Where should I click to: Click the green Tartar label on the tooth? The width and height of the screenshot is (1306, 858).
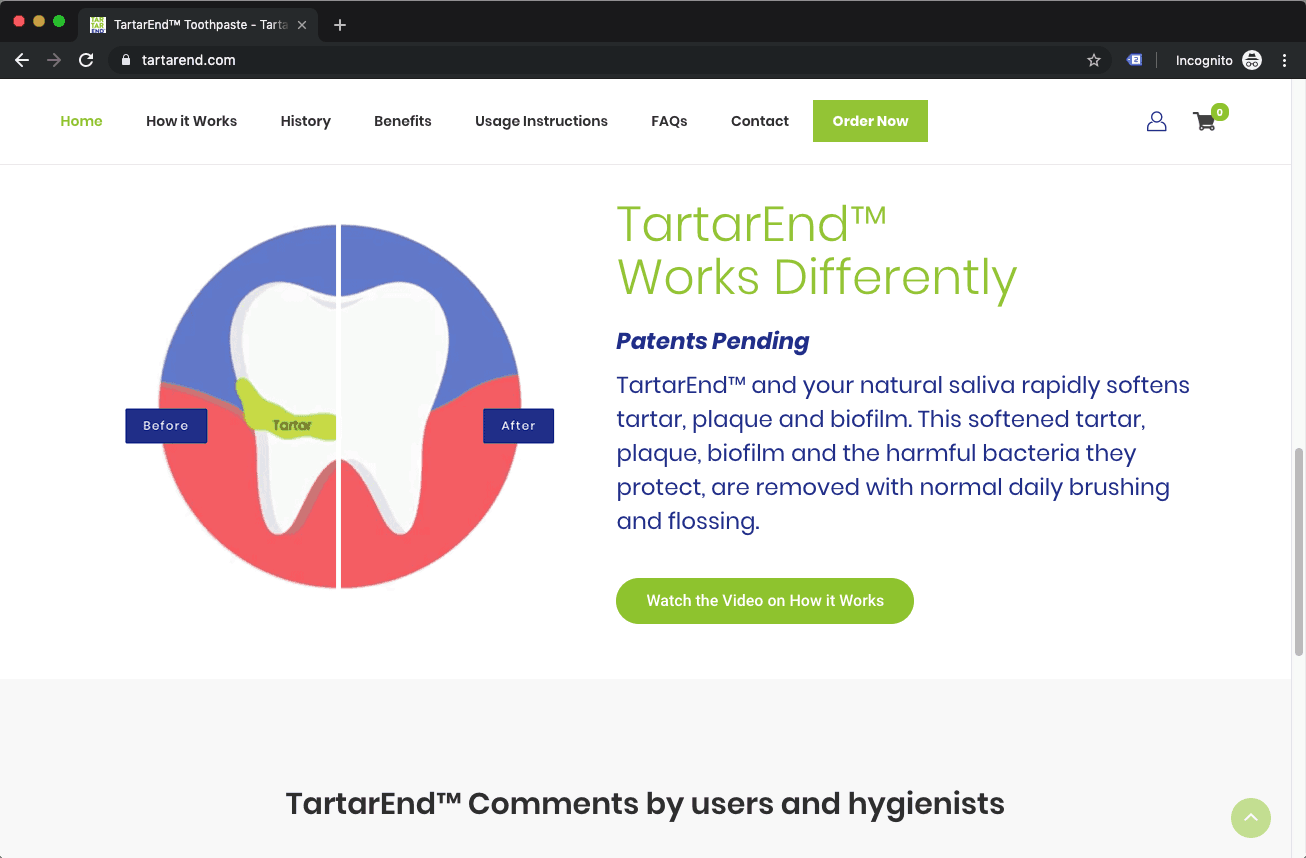(x=292, y=425)
